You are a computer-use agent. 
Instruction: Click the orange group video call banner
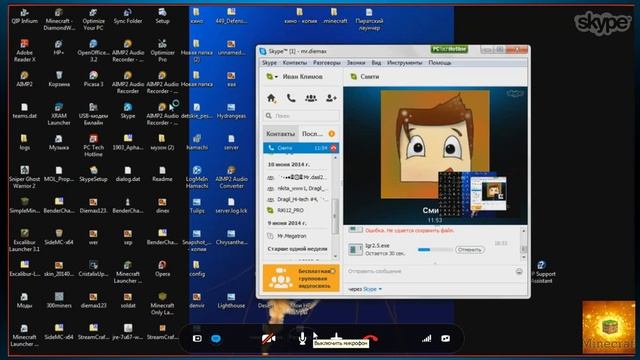tap(301, 278)
